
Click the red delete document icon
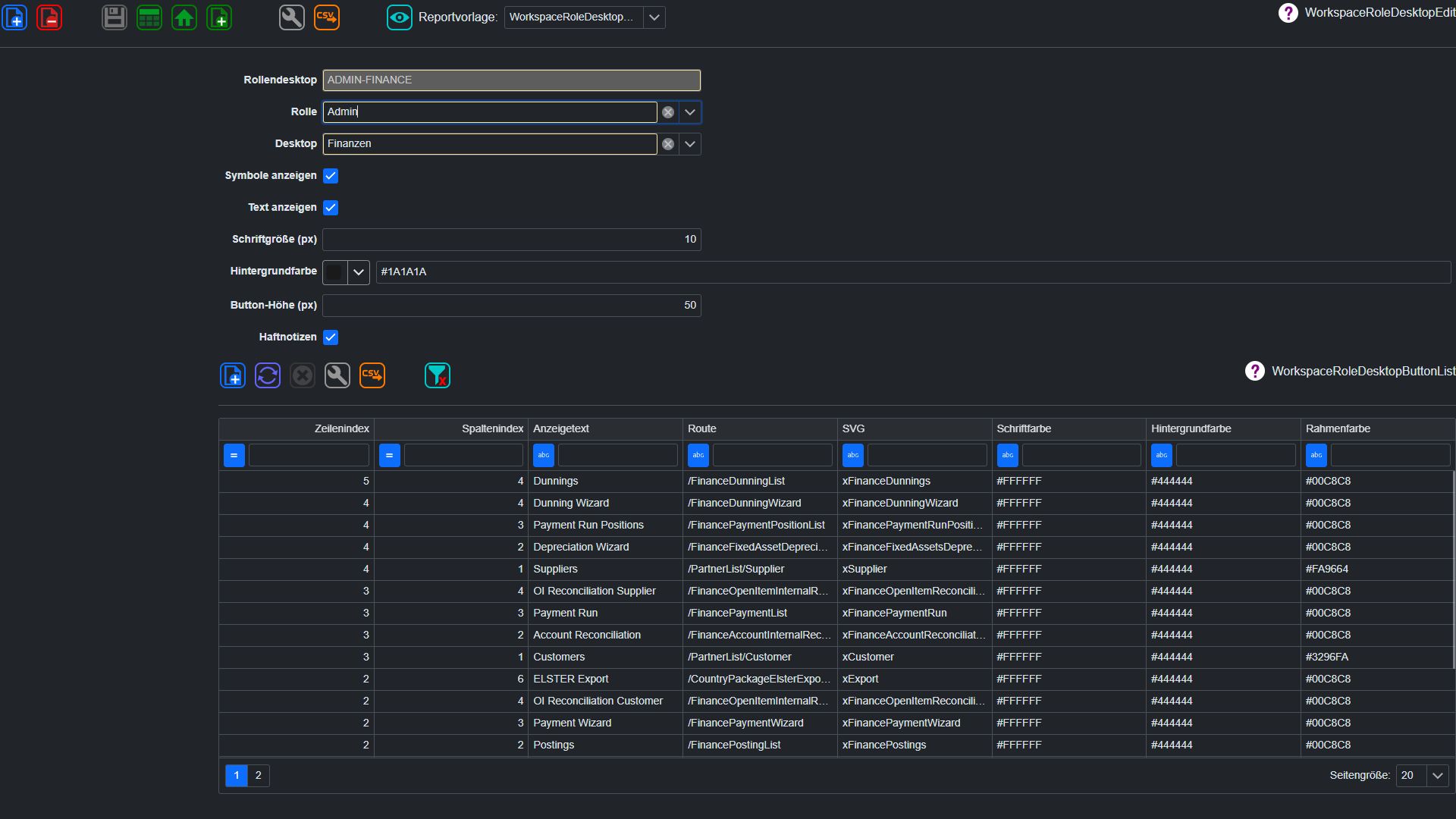click(x=50, y=17)
